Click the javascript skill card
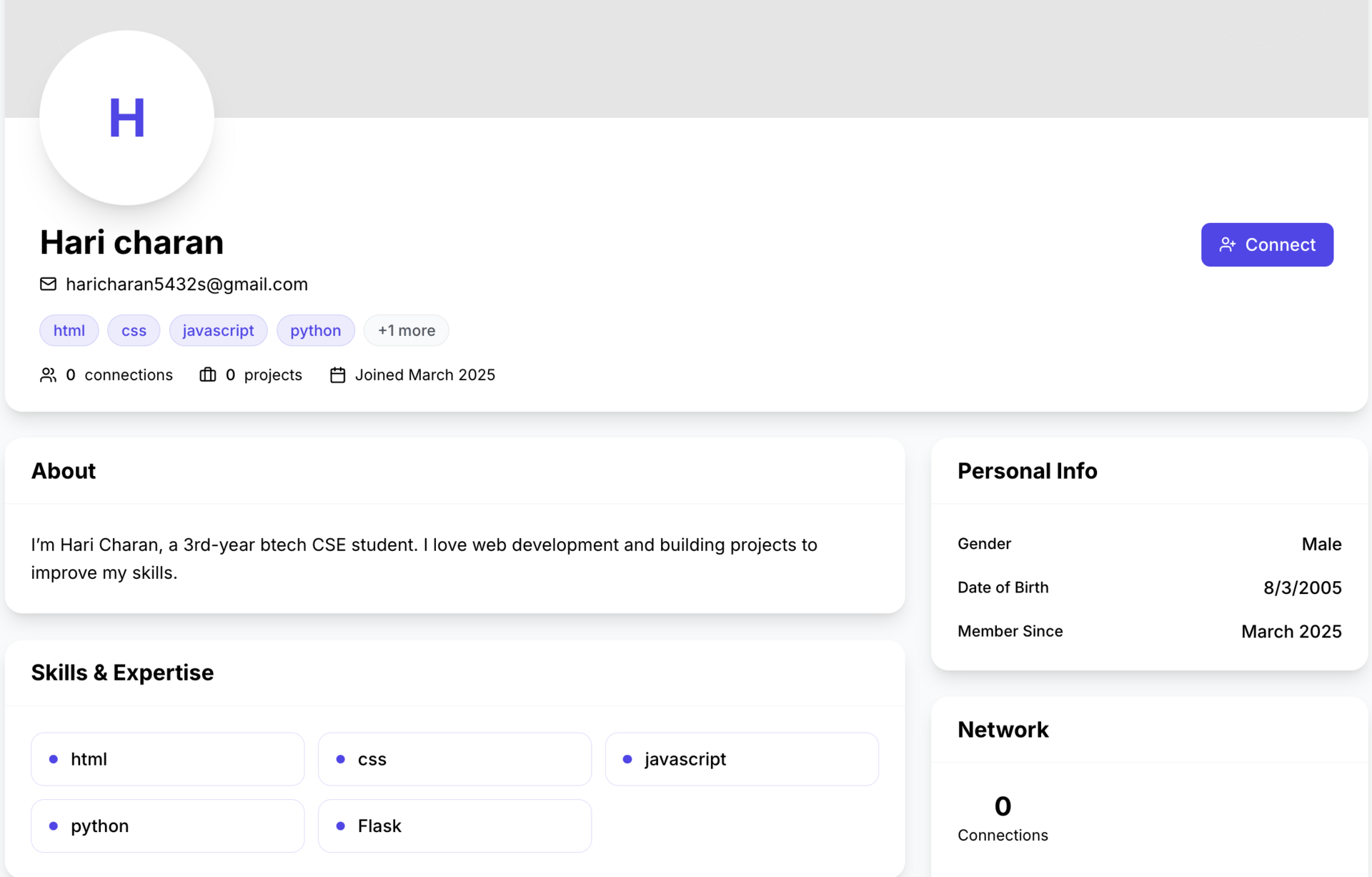 click(x=742, y=759)
